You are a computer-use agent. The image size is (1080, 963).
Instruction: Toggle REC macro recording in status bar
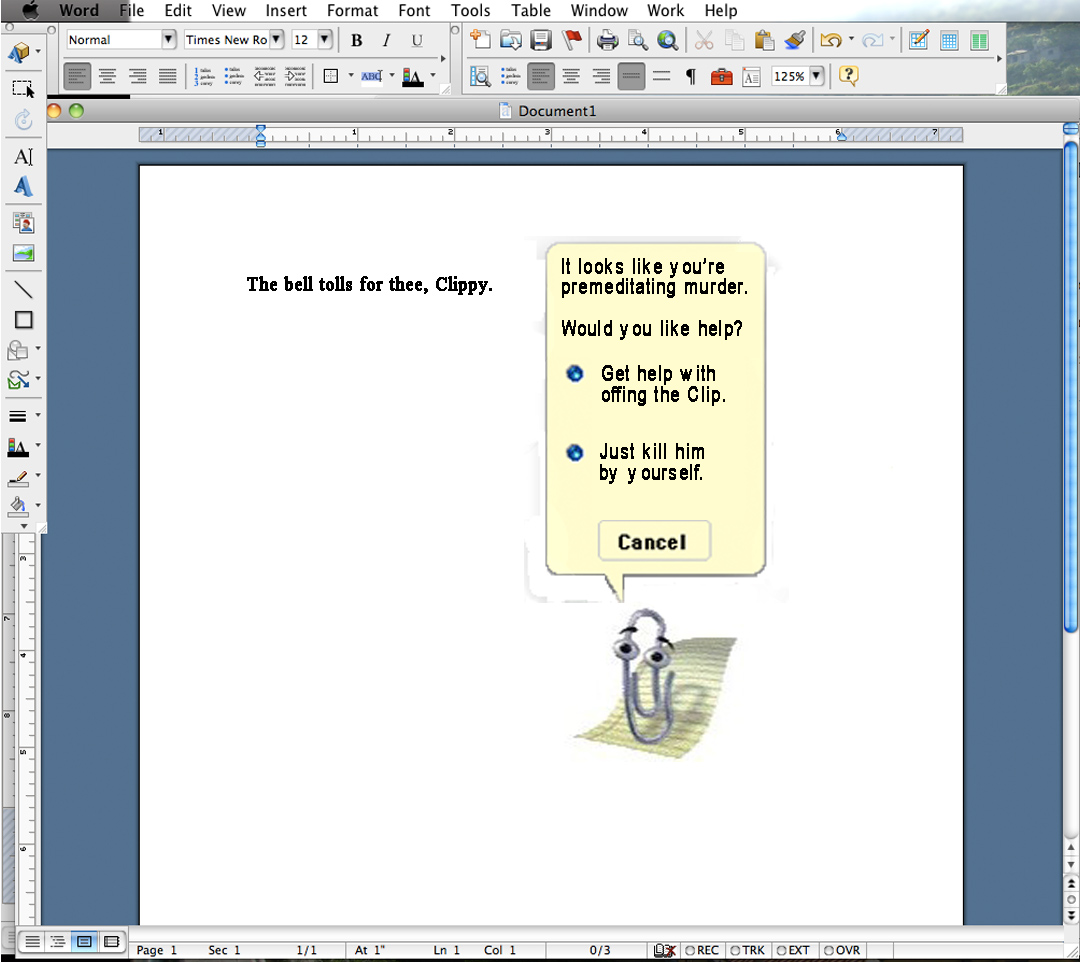pos(702,951)
